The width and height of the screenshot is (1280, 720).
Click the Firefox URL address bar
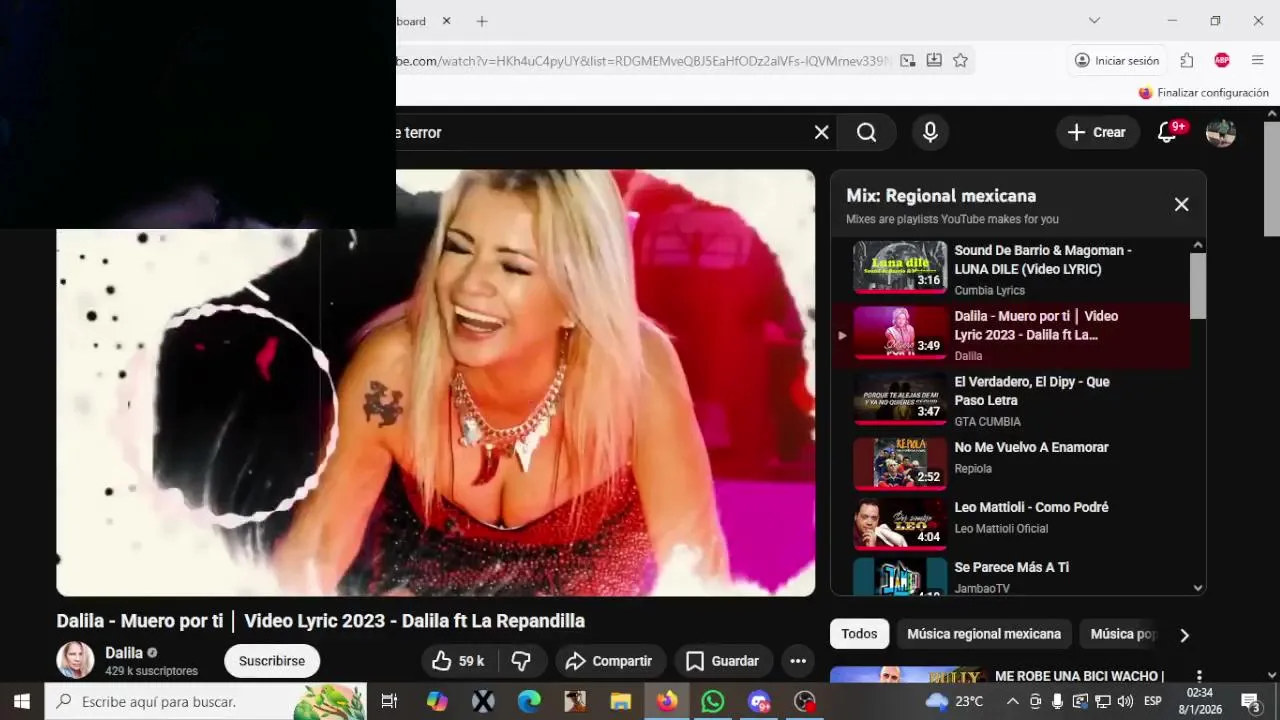640,60
